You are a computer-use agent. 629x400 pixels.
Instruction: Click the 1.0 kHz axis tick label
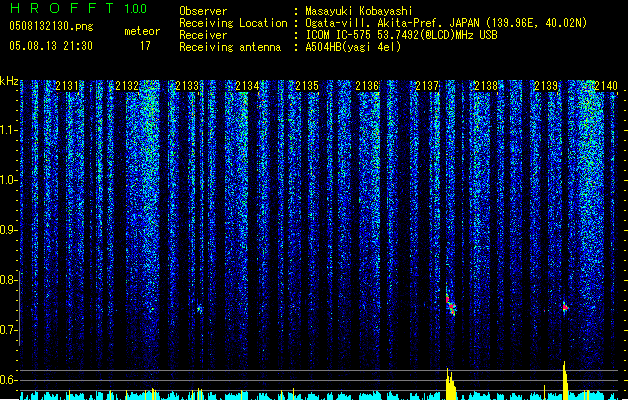click(9, 180)
